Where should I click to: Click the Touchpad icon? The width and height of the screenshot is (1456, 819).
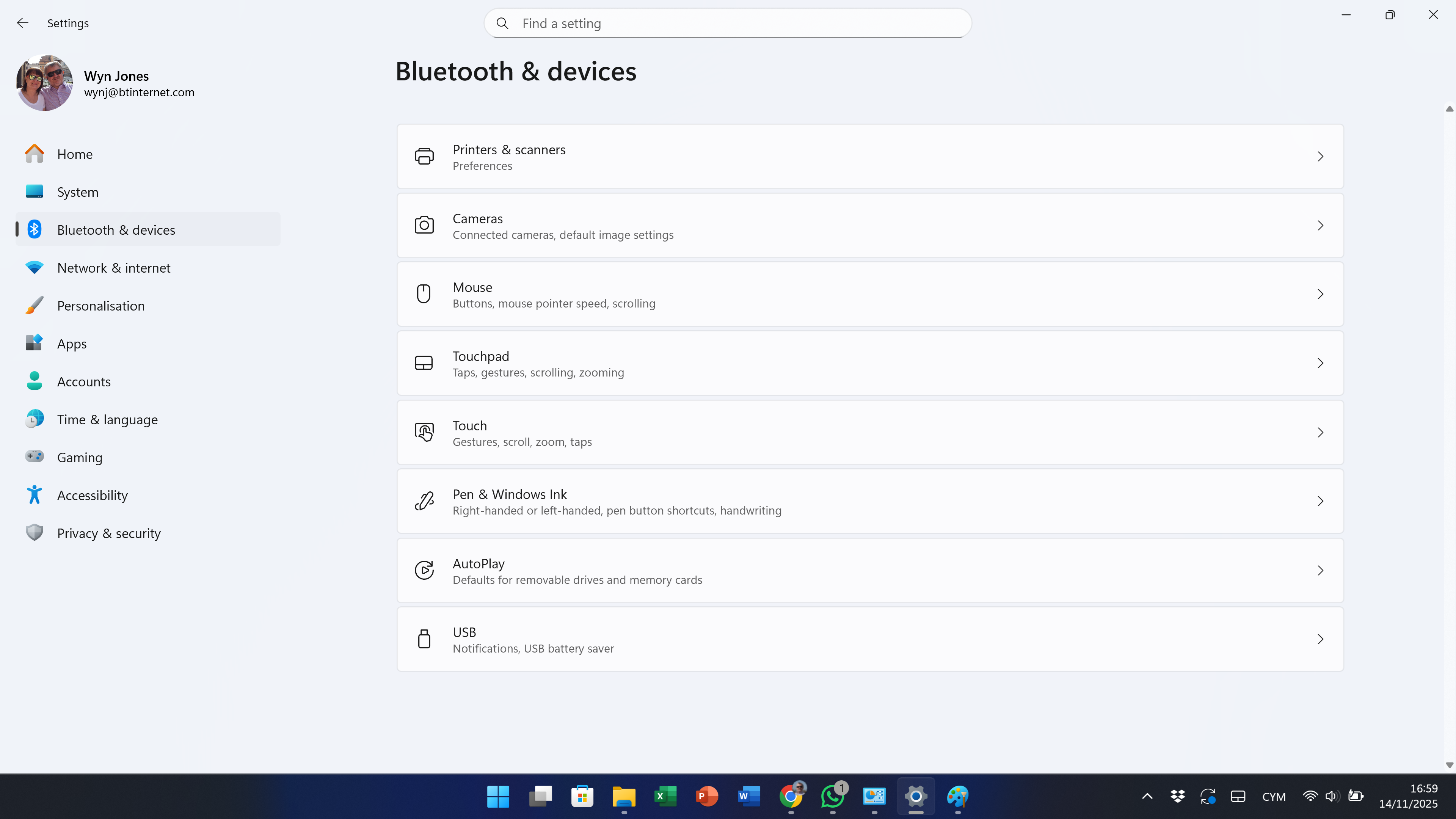tap(425, 363)
